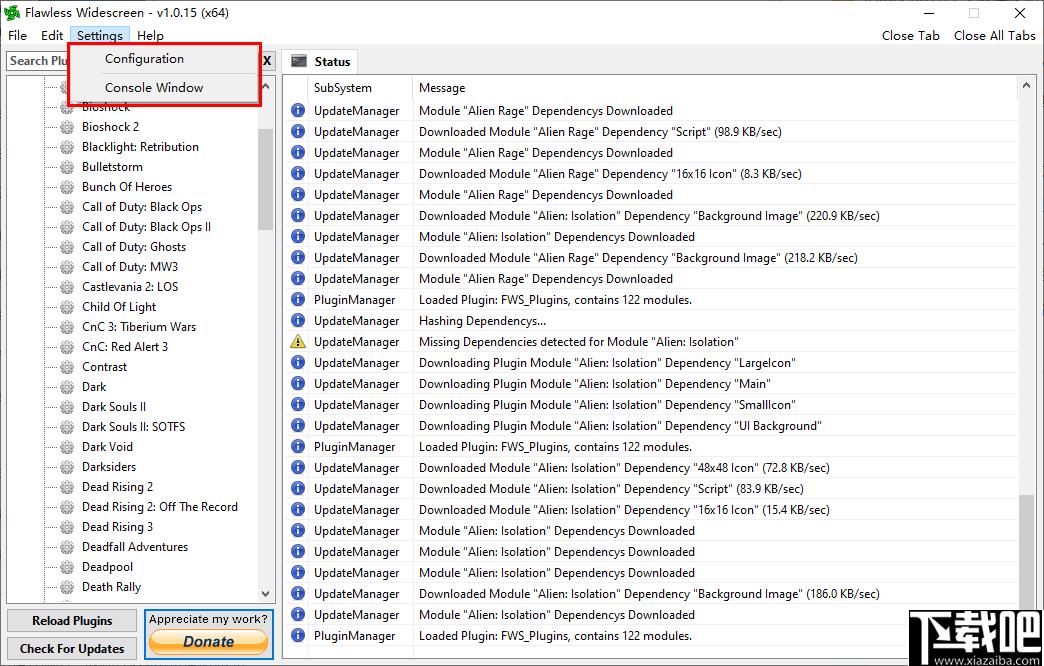Click warning icon on Missing Dependencies row
Viewport: 1044px width, 666px height.
point(298,342)
